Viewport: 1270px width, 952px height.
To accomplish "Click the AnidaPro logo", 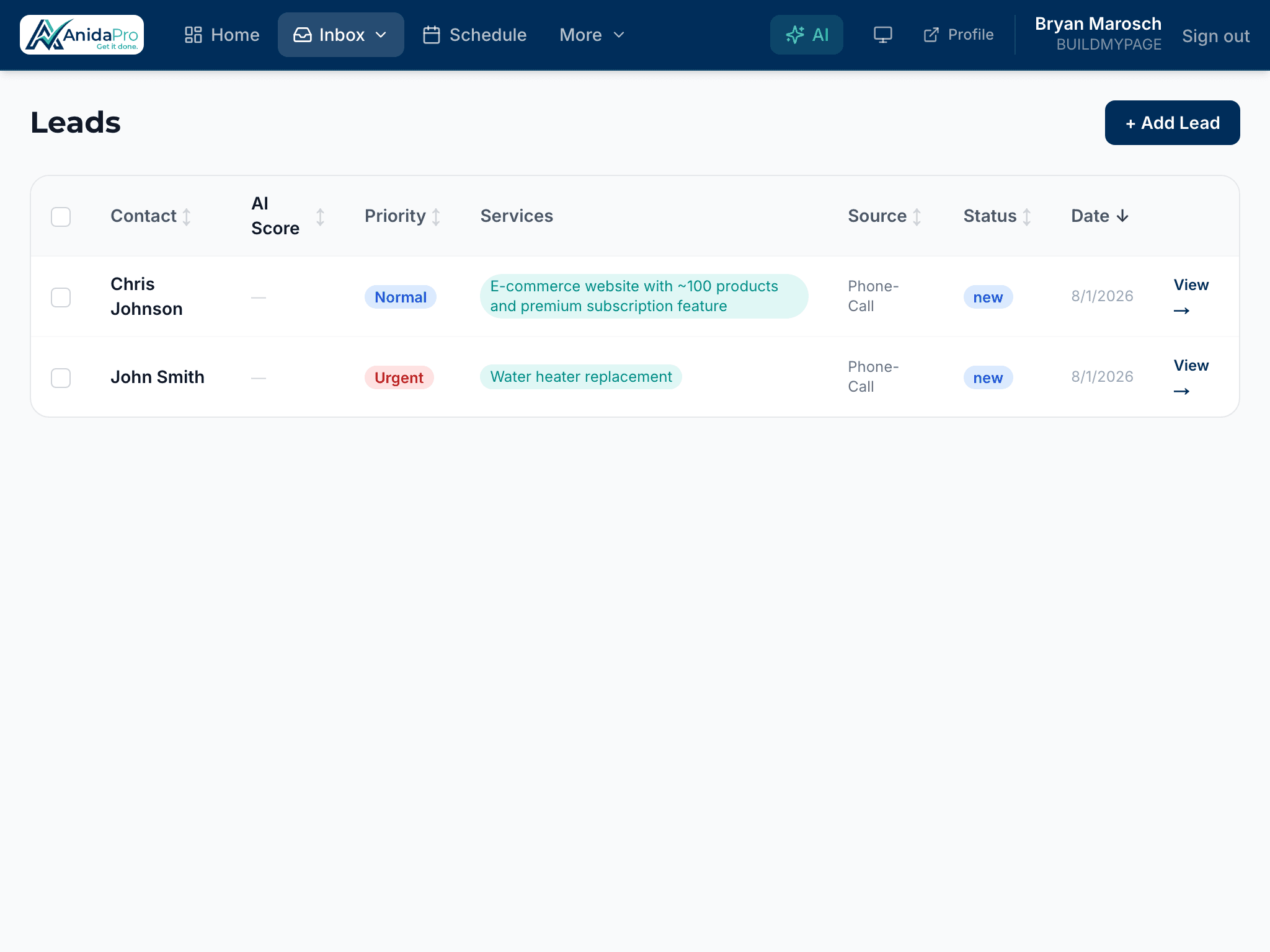I will point(82,35).
